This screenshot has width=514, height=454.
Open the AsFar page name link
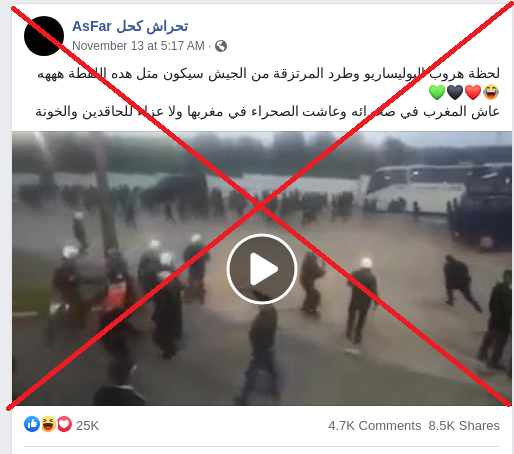pyautogui.click(x=130, y=26)
